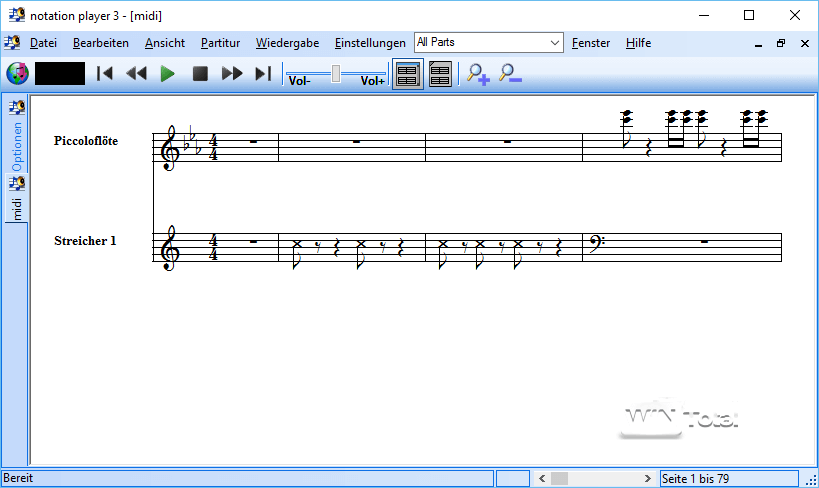Open the Ansicht menu
This screenshot has width=819, height=488.
[165, 43]
